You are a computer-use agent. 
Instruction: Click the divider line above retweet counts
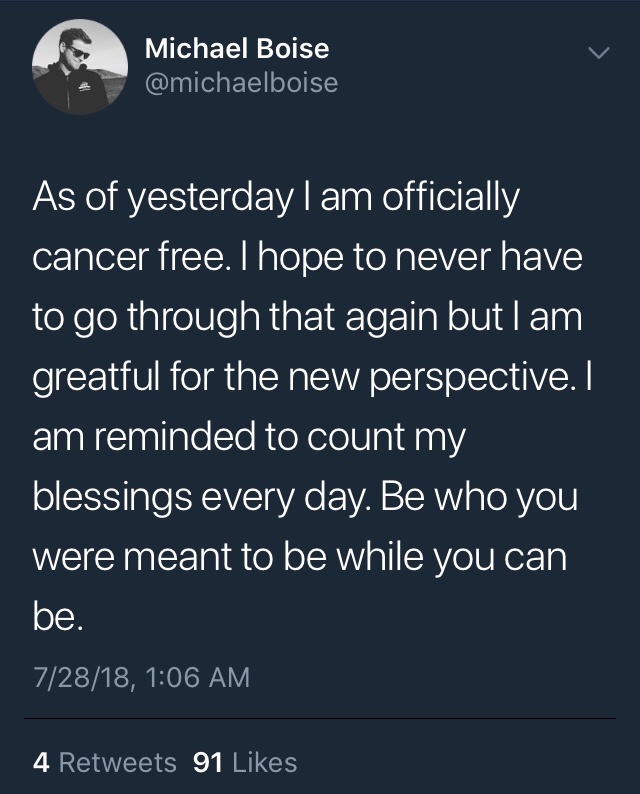(x=320, y=718)
